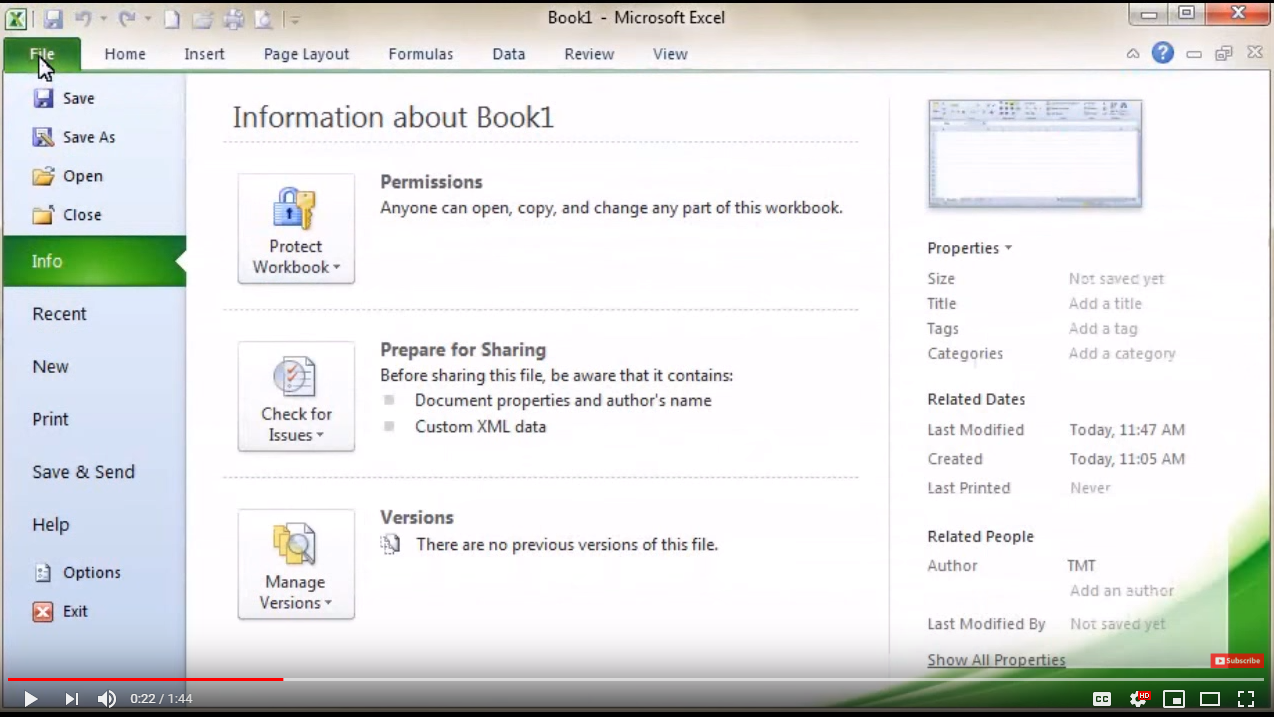1274x717 pixels.
Task: Click the Redo icon in Quick Access Toolbar
Action: tap(127, 18)
